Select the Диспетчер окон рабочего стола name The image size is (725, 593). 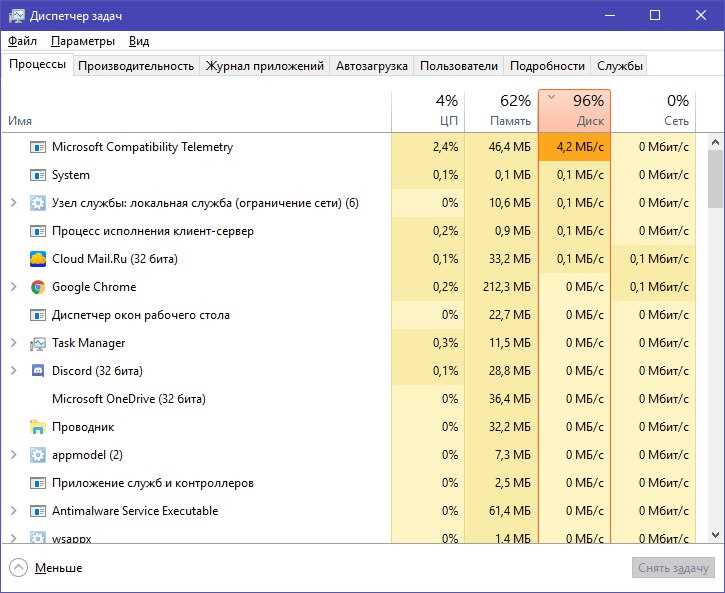[141, 315]
